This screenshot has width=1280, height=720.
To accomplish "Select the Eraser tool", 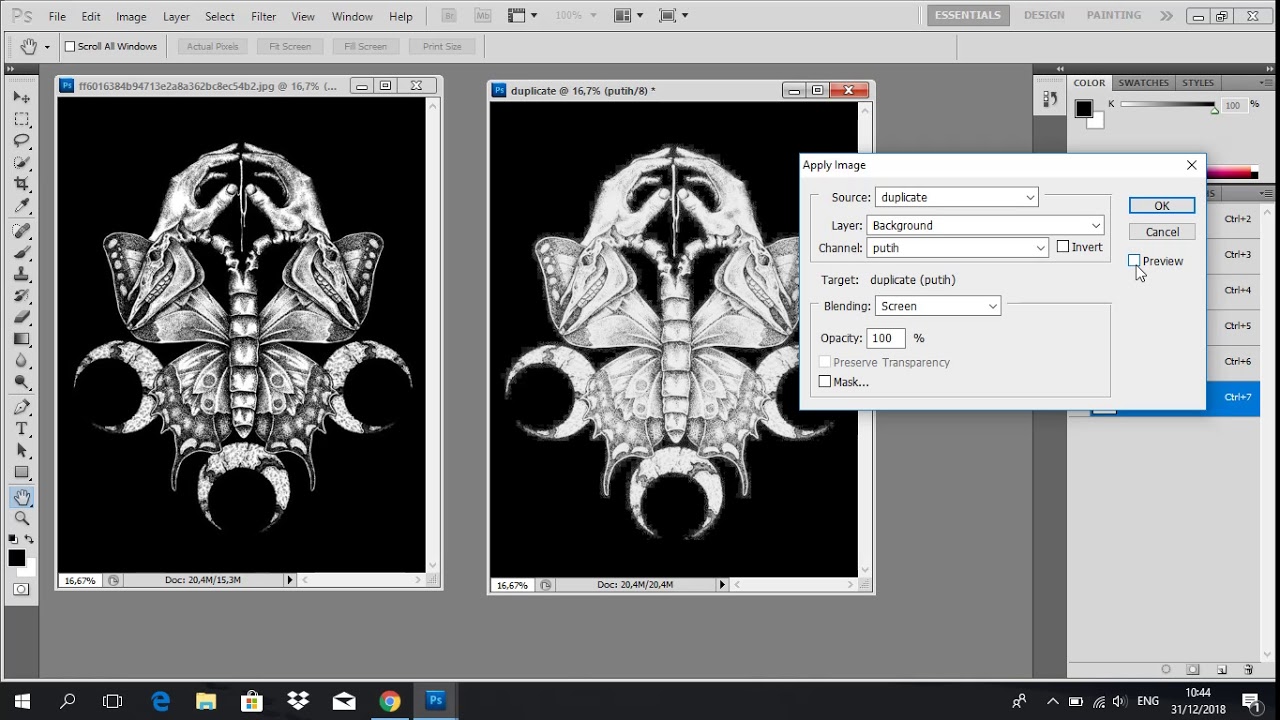I will pos(21,318).
